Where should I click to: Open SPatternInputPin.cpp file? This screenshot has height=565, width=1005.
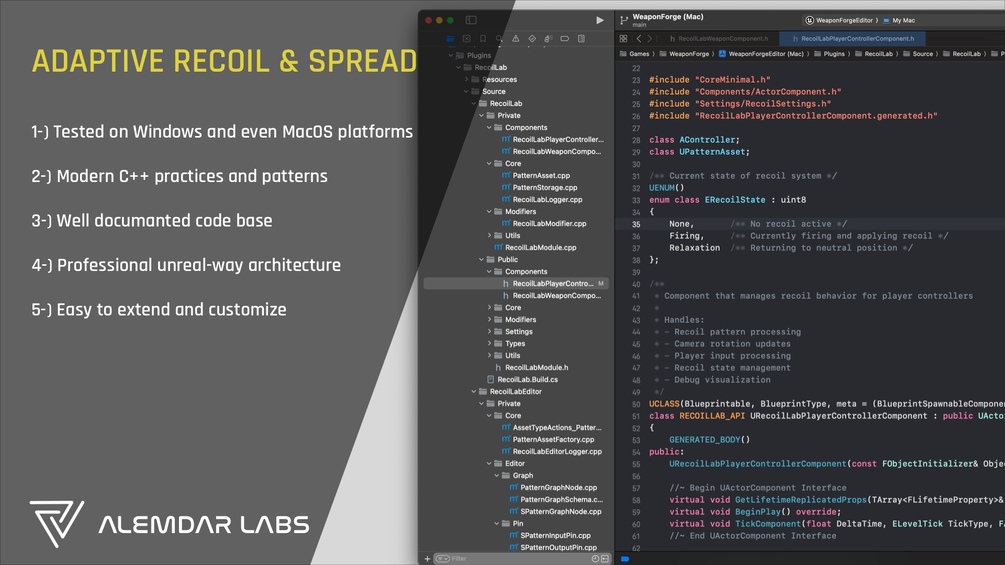point(555,536)
